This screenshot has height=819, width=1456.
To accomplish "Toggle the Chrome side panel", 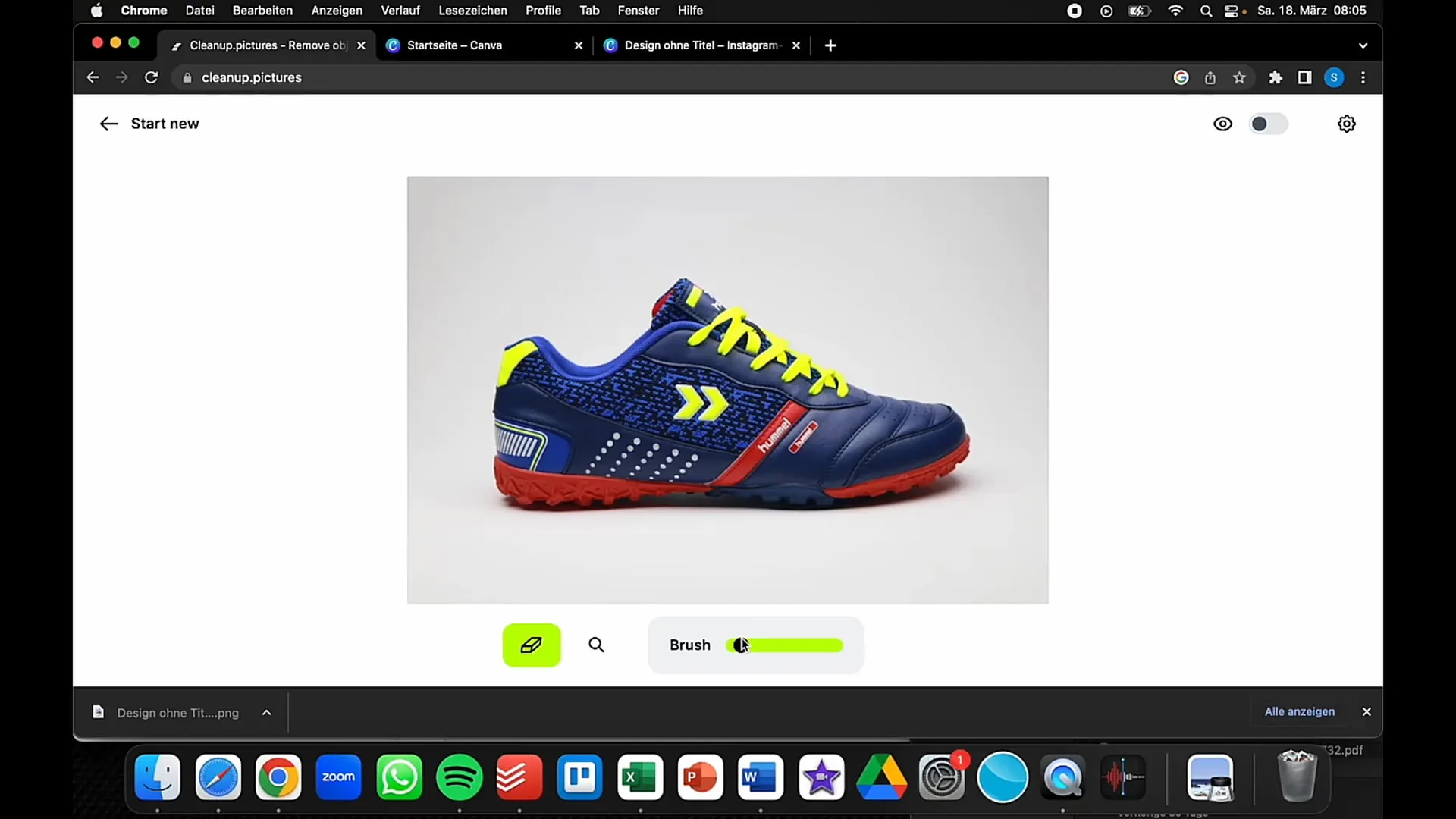I will tap(1304, 77).
